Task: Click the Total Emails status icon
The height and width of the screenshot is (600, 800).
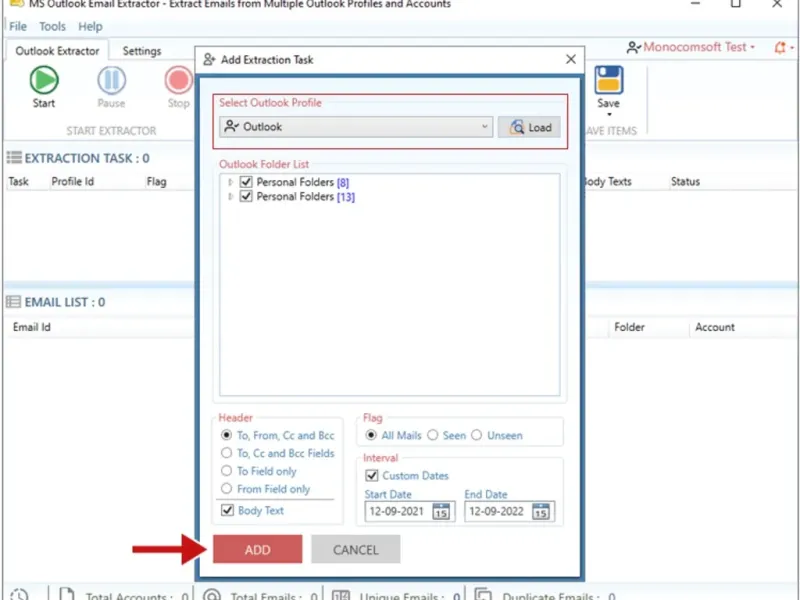Action: tap(212, 594)
